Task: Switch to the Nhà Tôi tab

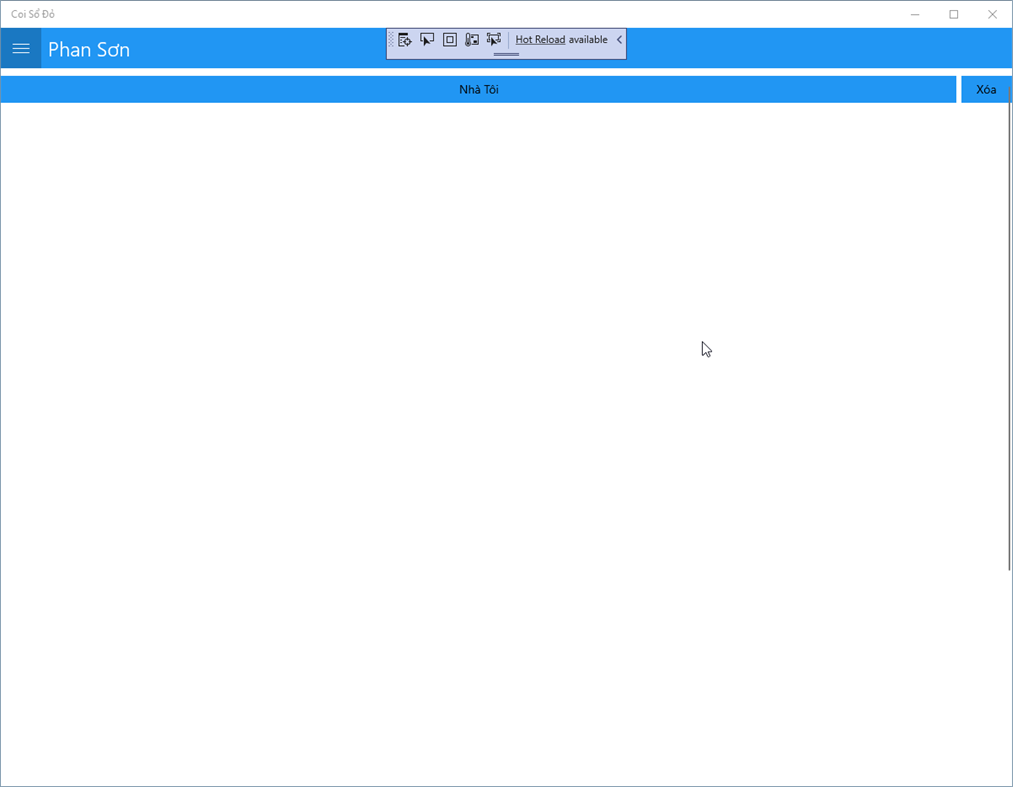Action: coord(479,89)
